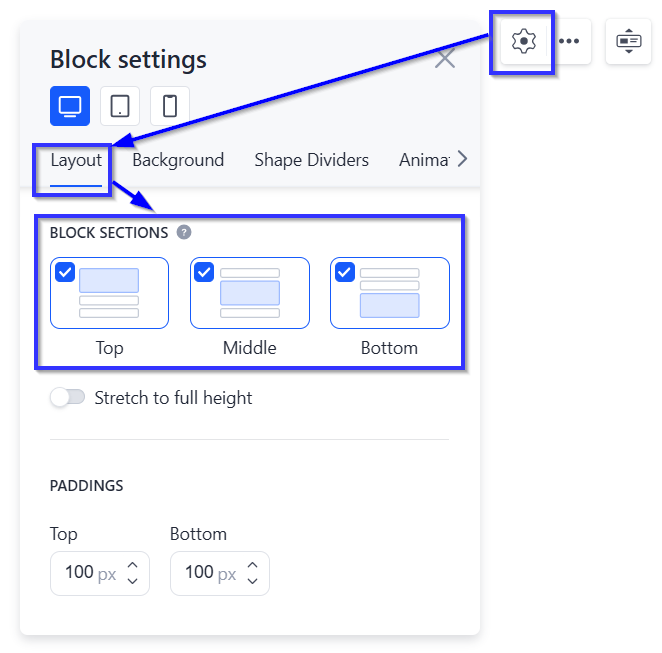
Task: Enable Stretch to full height toggle
Action: (68, 397)
